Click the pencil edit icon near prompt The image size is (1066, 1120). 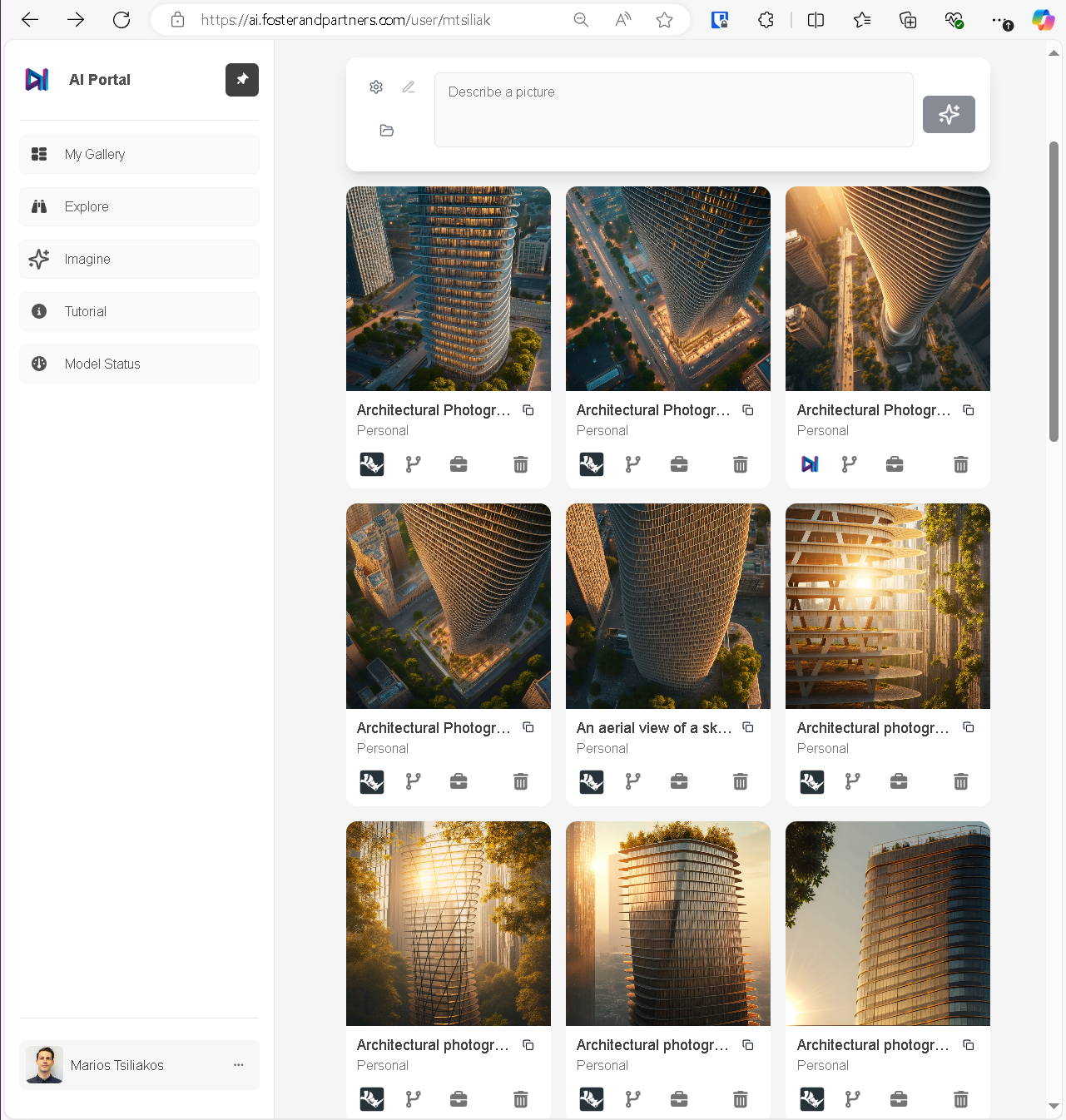pos(409,87)
